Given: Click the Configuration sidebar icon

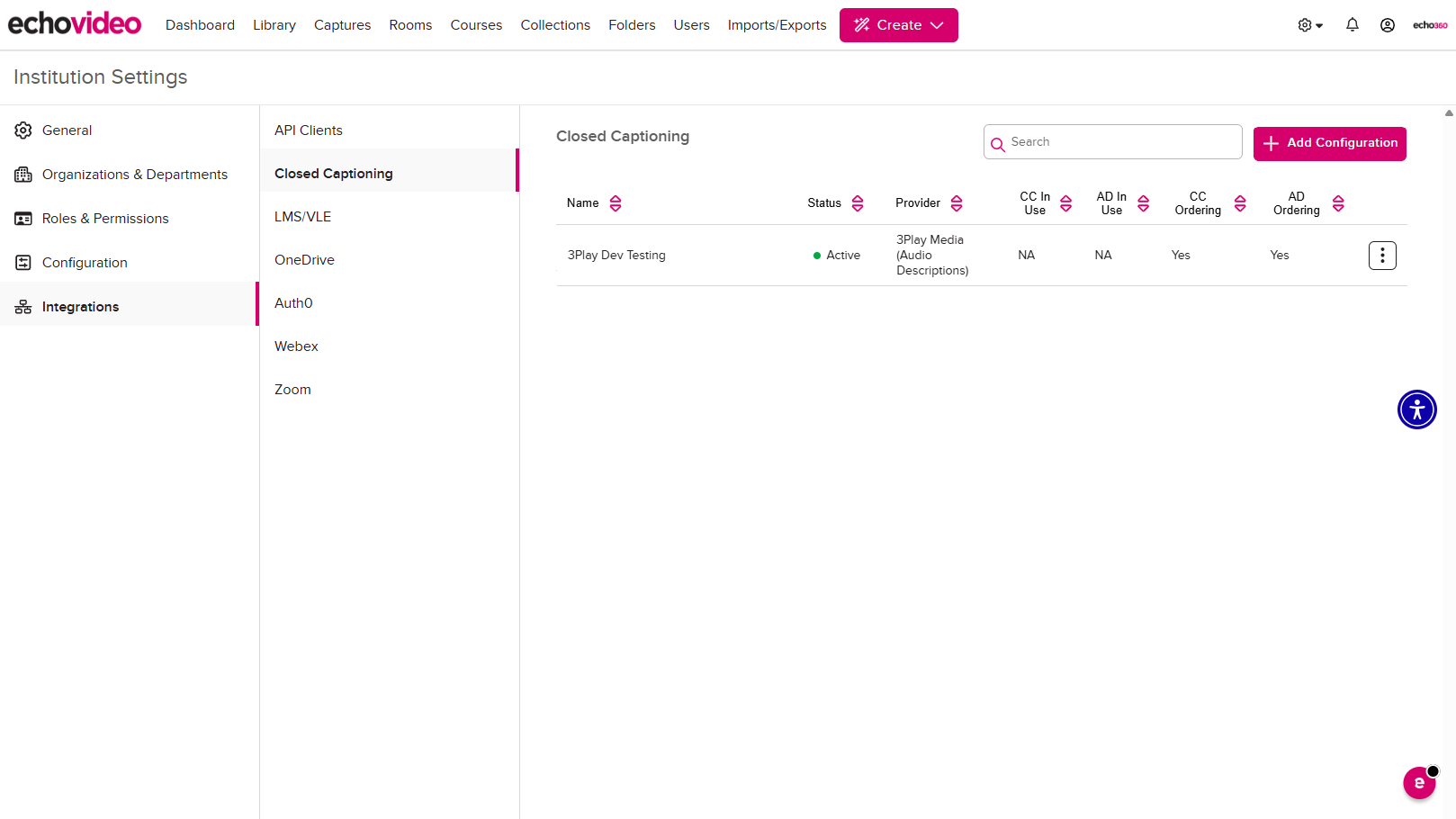Looking at the screenshot, I should pyautogui.click(x=22, y=262).
